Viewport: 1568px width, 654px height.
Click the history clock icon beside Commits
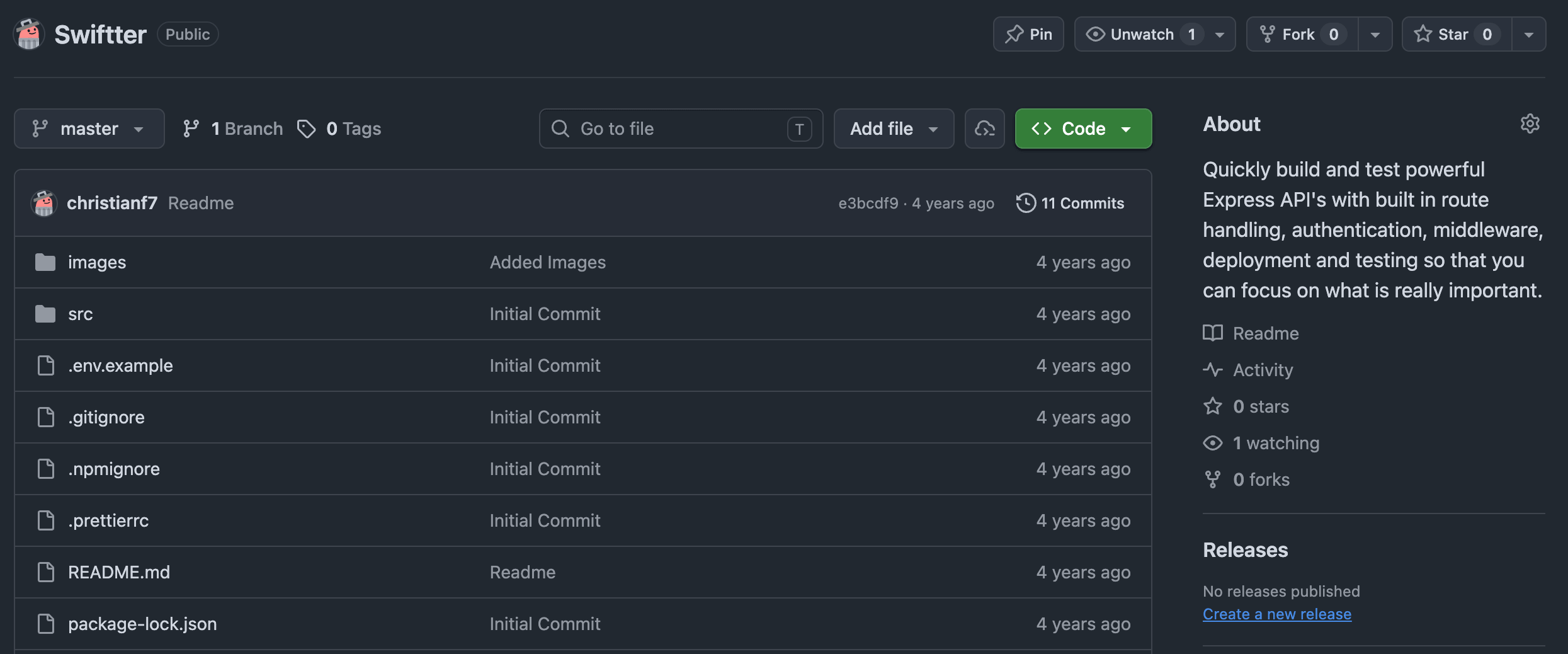click(1026, 203)
